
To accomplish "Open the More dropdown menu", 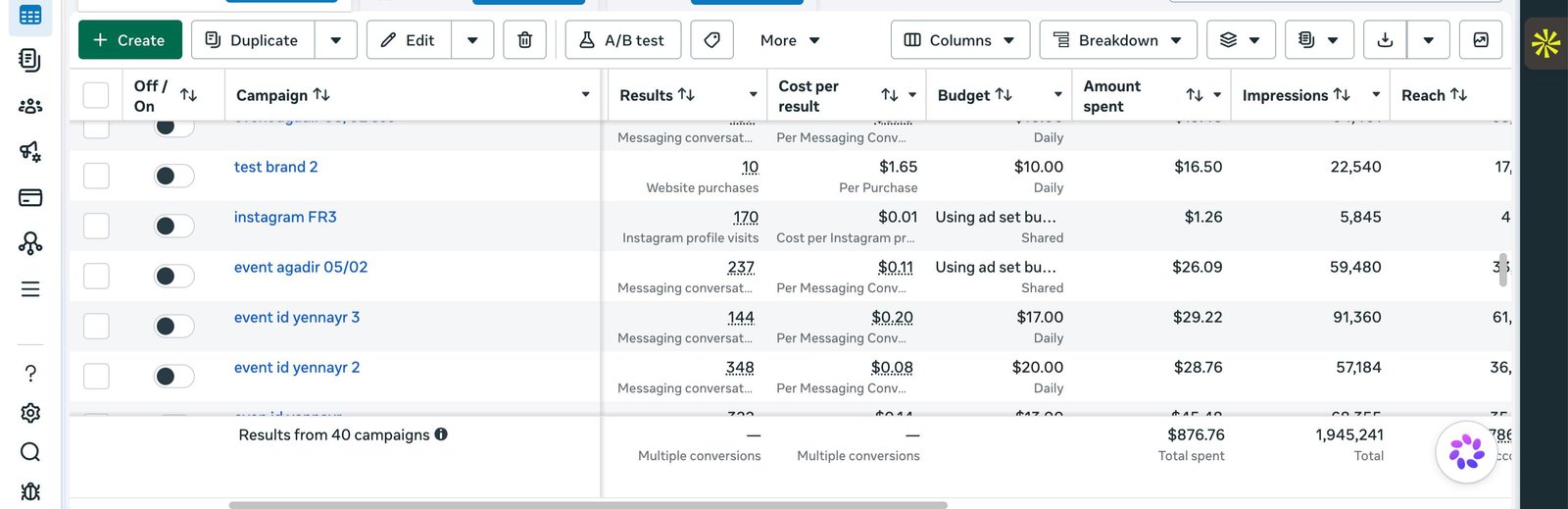I will pos(790,40).
